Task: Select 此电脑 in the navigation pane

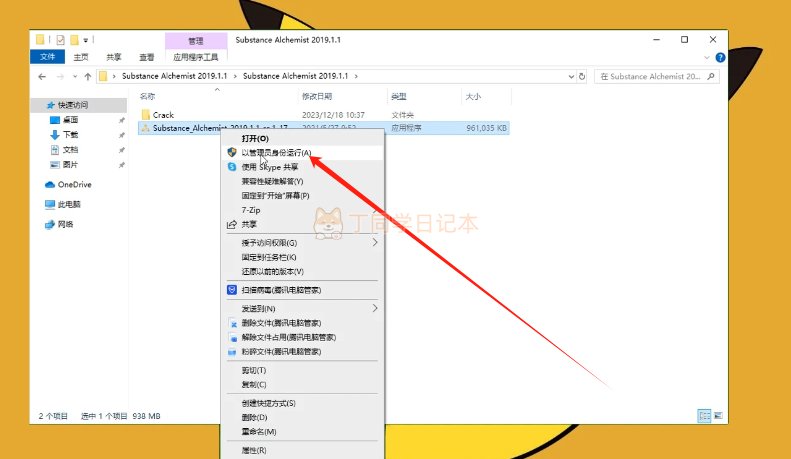Action: 69,204
